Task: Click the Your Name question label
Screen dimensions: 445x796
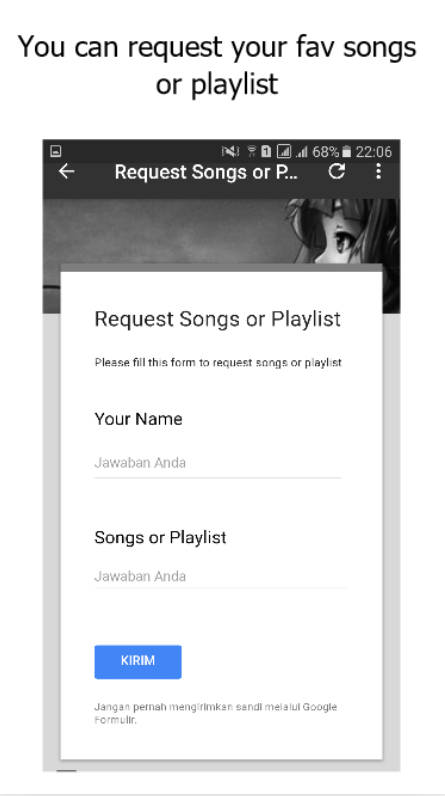Action: tap(138, 419)
